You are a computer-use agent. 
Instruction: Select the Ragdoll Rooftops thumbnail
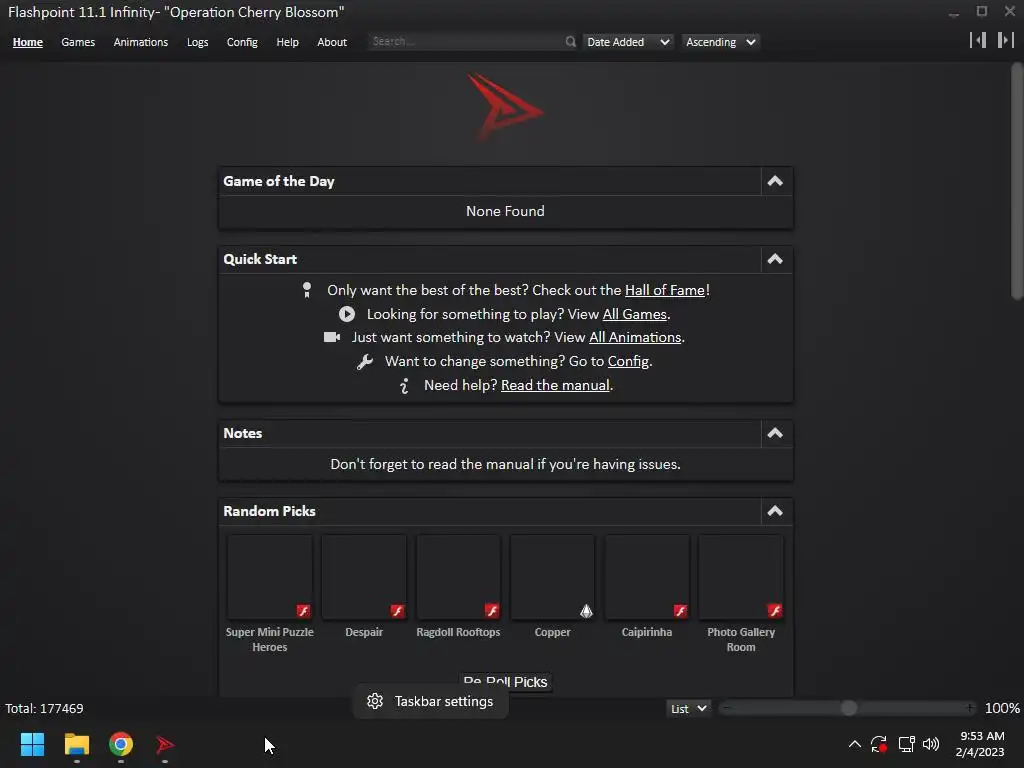click(x=458, y=577)
